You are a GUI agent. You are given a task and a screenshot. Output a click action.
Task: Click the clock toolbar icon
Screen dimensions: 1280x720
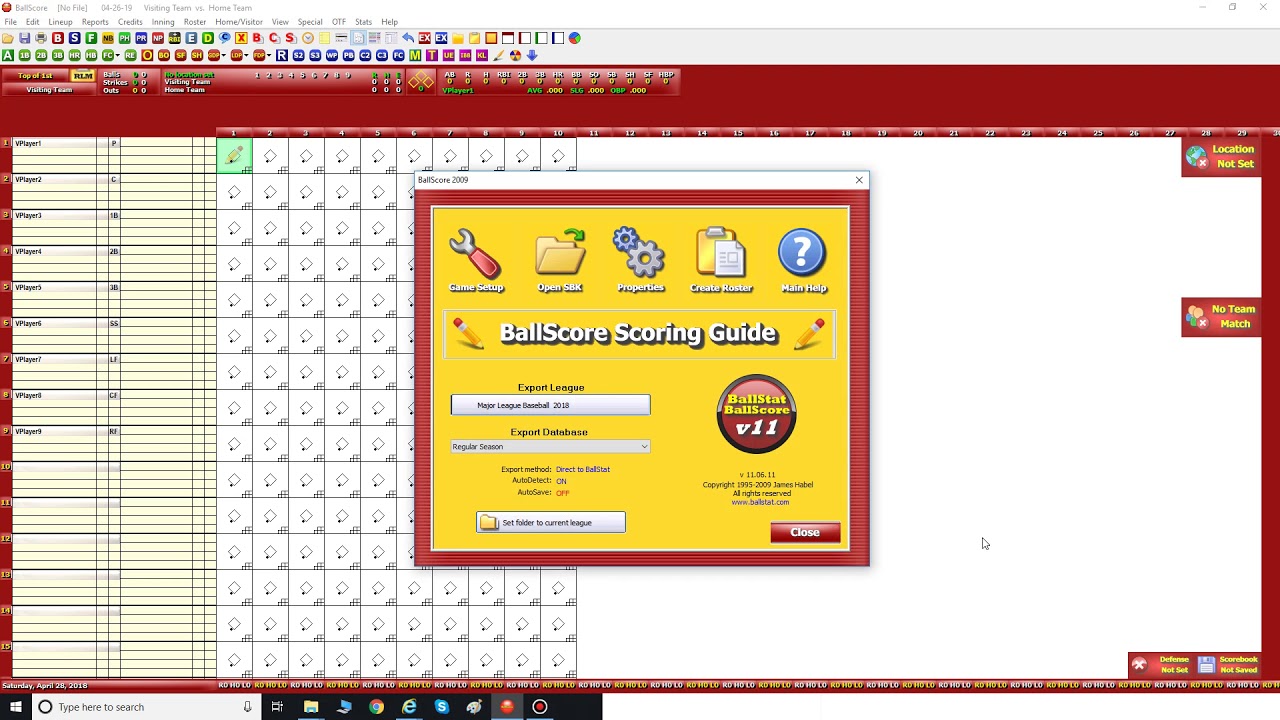(x=308, y=38)
